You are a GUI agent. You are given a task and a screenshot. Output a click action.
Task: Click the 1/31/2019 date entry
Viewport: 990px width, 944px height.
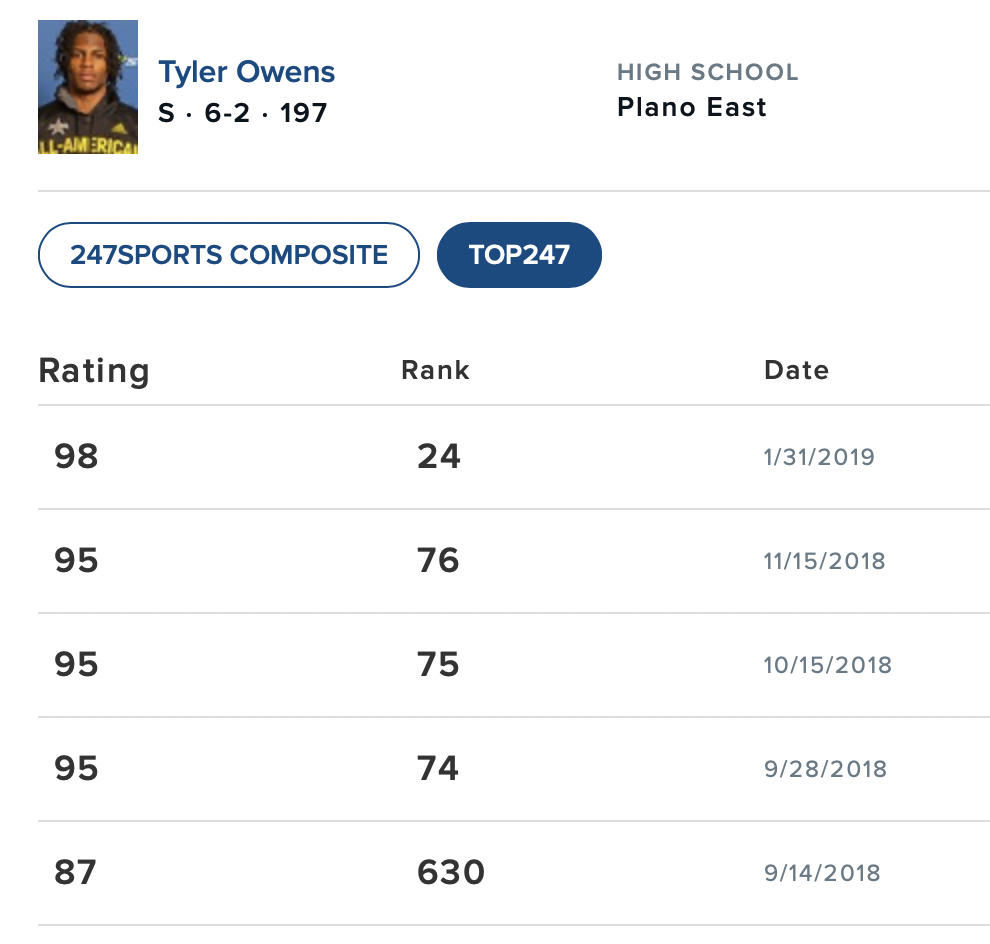[819, 457]
